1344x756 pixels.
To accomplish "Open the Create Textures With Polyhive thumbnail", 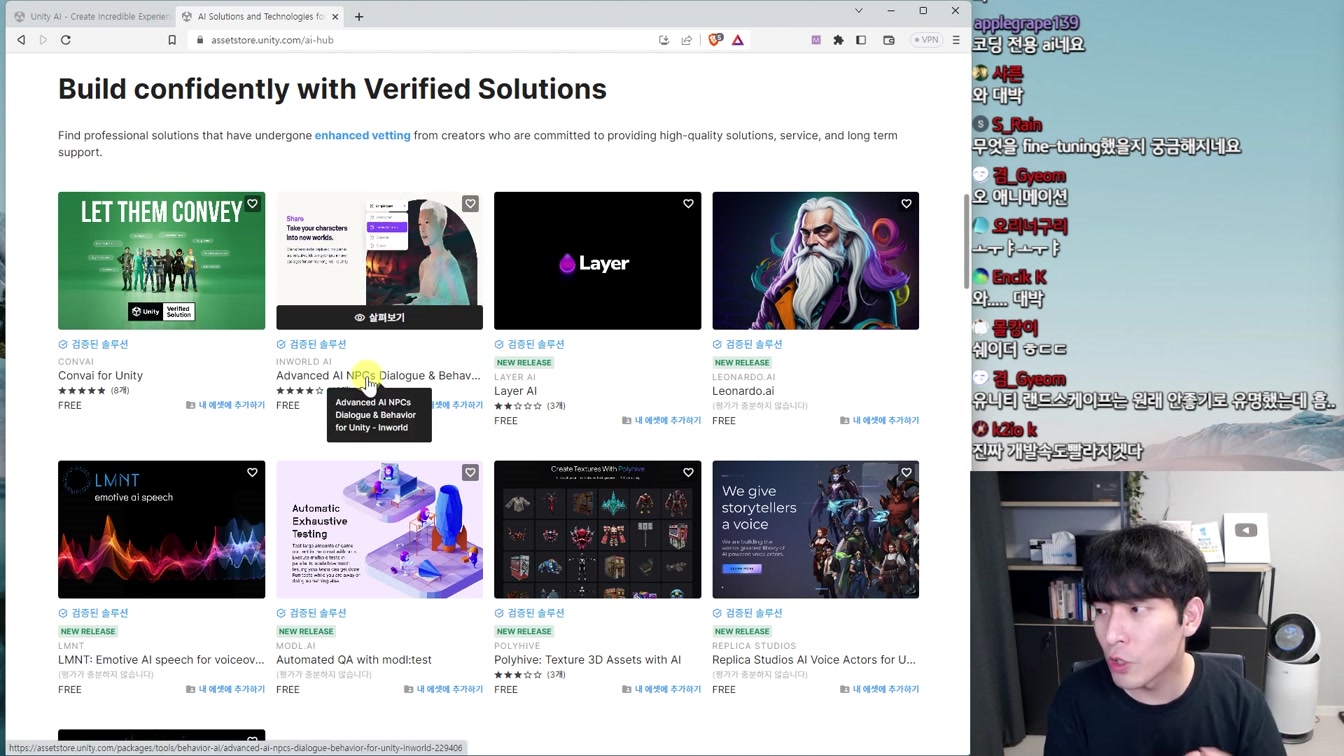I will pos(597,530).
